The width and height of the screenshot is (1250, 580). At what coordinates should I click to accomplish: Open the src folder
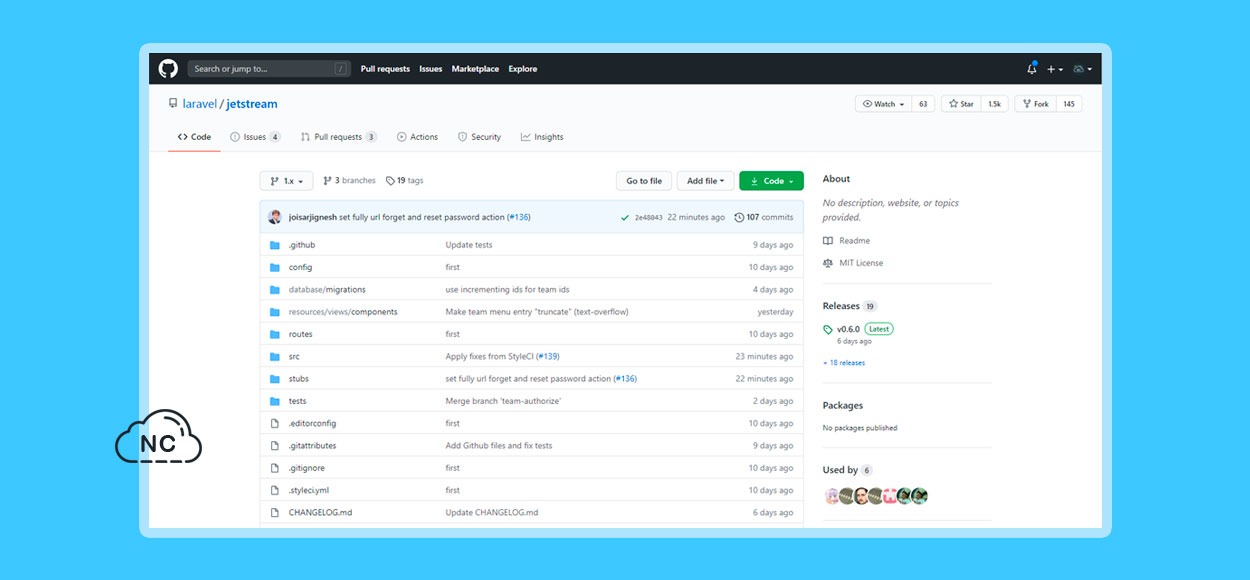(x=294, y=357)
